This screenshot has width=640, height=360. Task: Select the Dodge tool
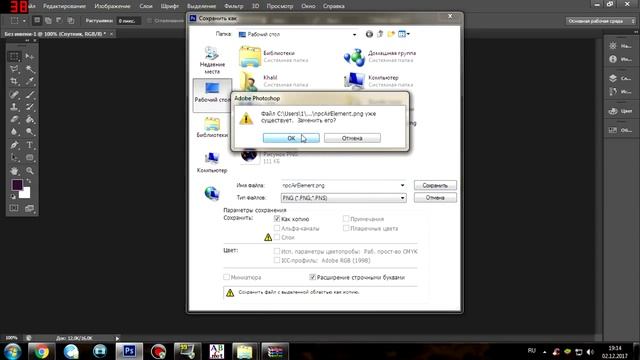[x=30, y=132]
